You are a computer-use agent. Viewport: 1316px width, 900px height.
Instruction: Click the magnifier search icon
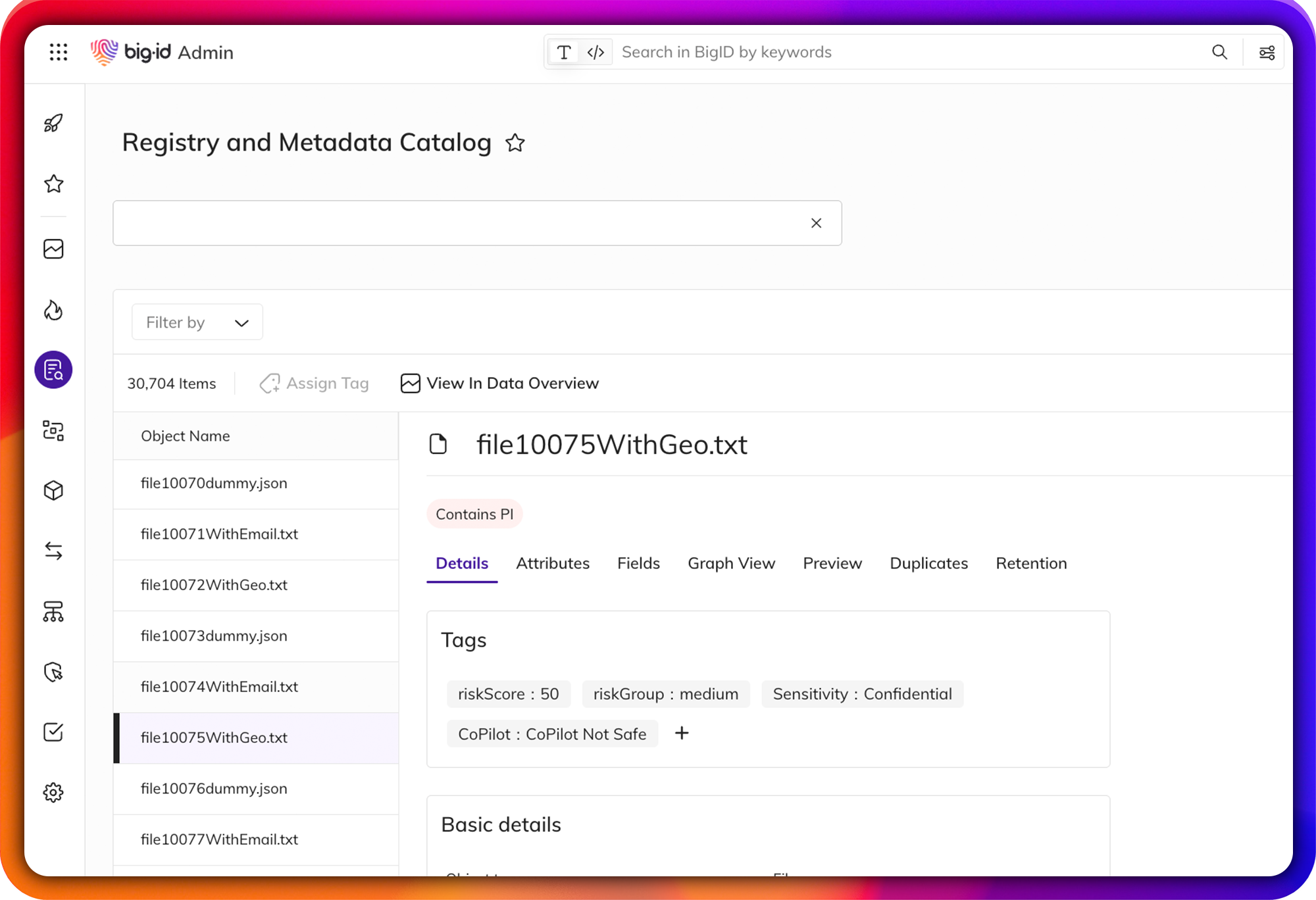1219,52
